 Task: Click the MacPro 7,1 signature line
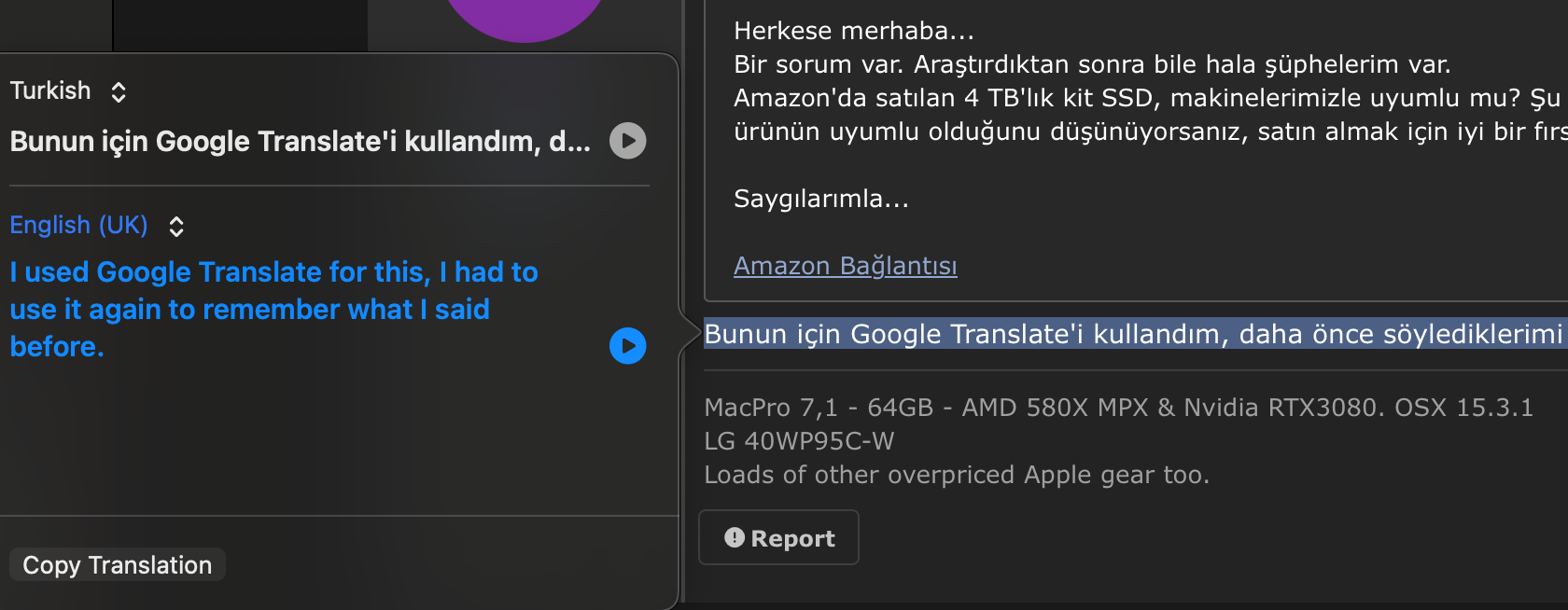(x=1117, y=408)
